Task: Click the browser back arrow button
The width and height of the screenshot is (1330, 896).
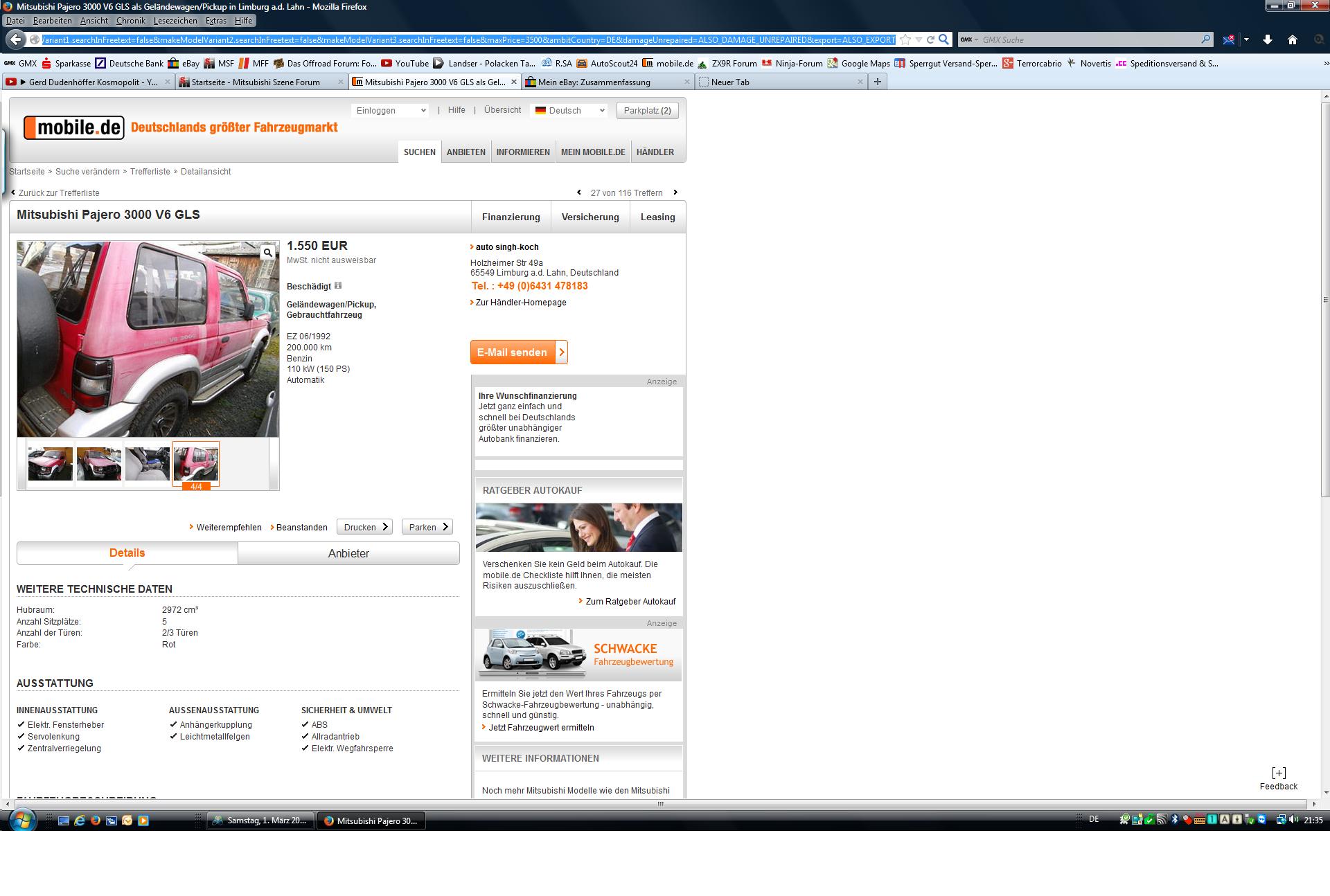Action: (15, 39)
